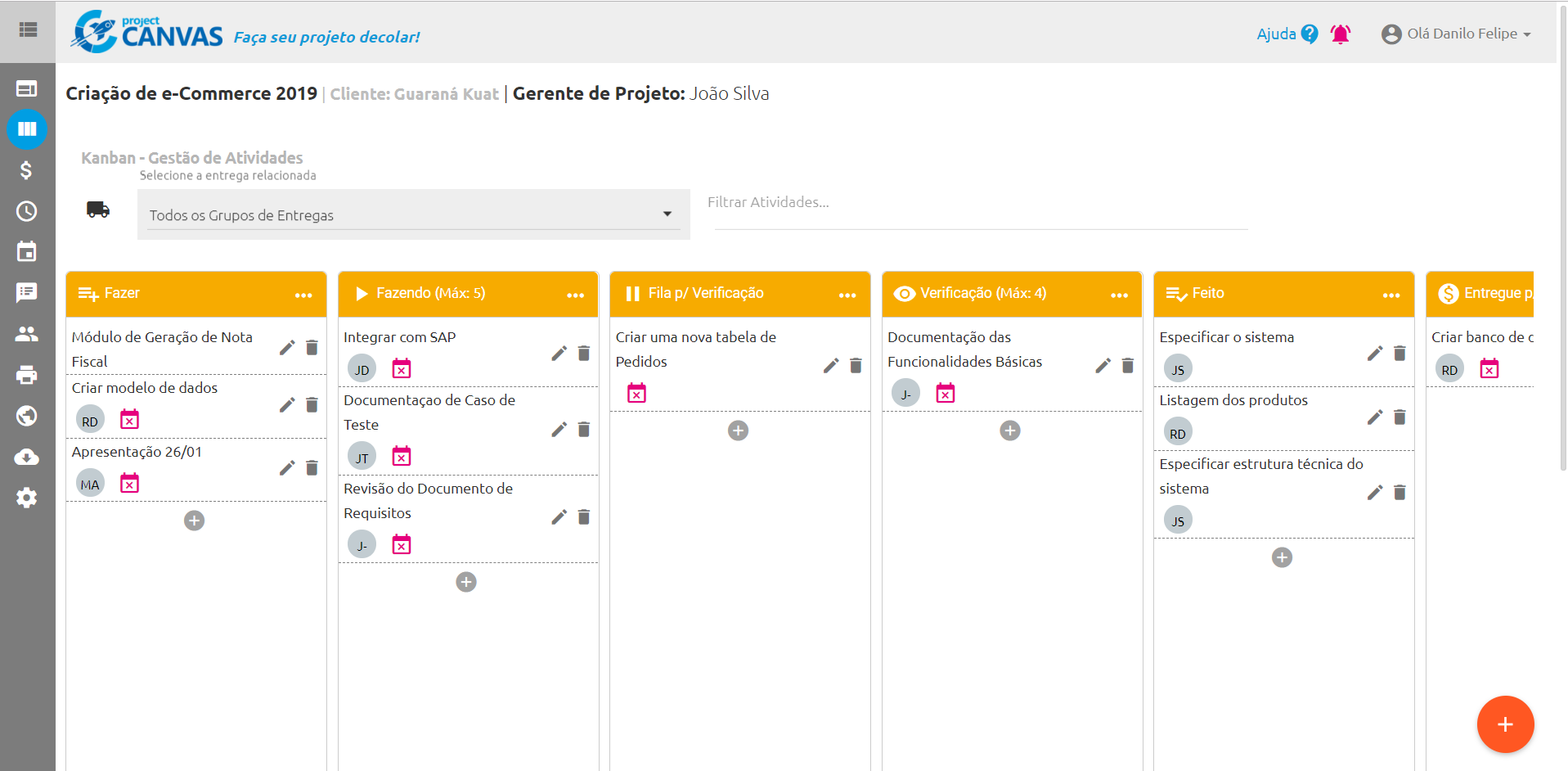This screenshot has height=771, width=1568.
Task: Edit Especificar o sistema card
Action: click(1375, 354)
